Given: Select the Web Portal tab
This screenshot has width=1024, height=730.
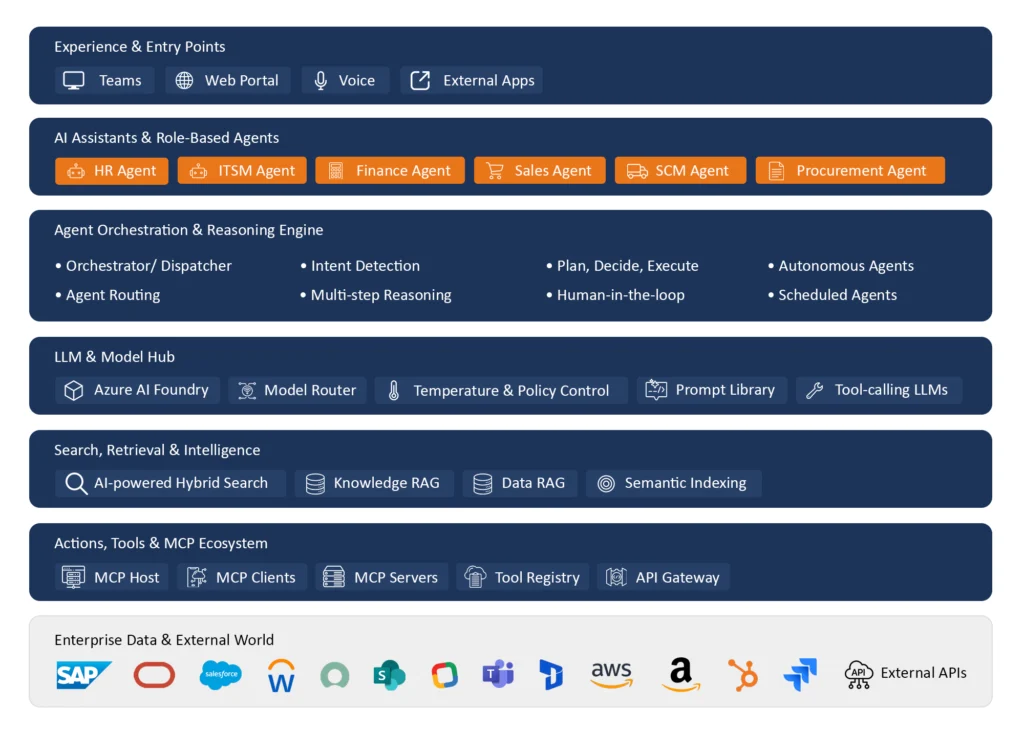Looking at the screenshot, I should click(x=227, y=80).
